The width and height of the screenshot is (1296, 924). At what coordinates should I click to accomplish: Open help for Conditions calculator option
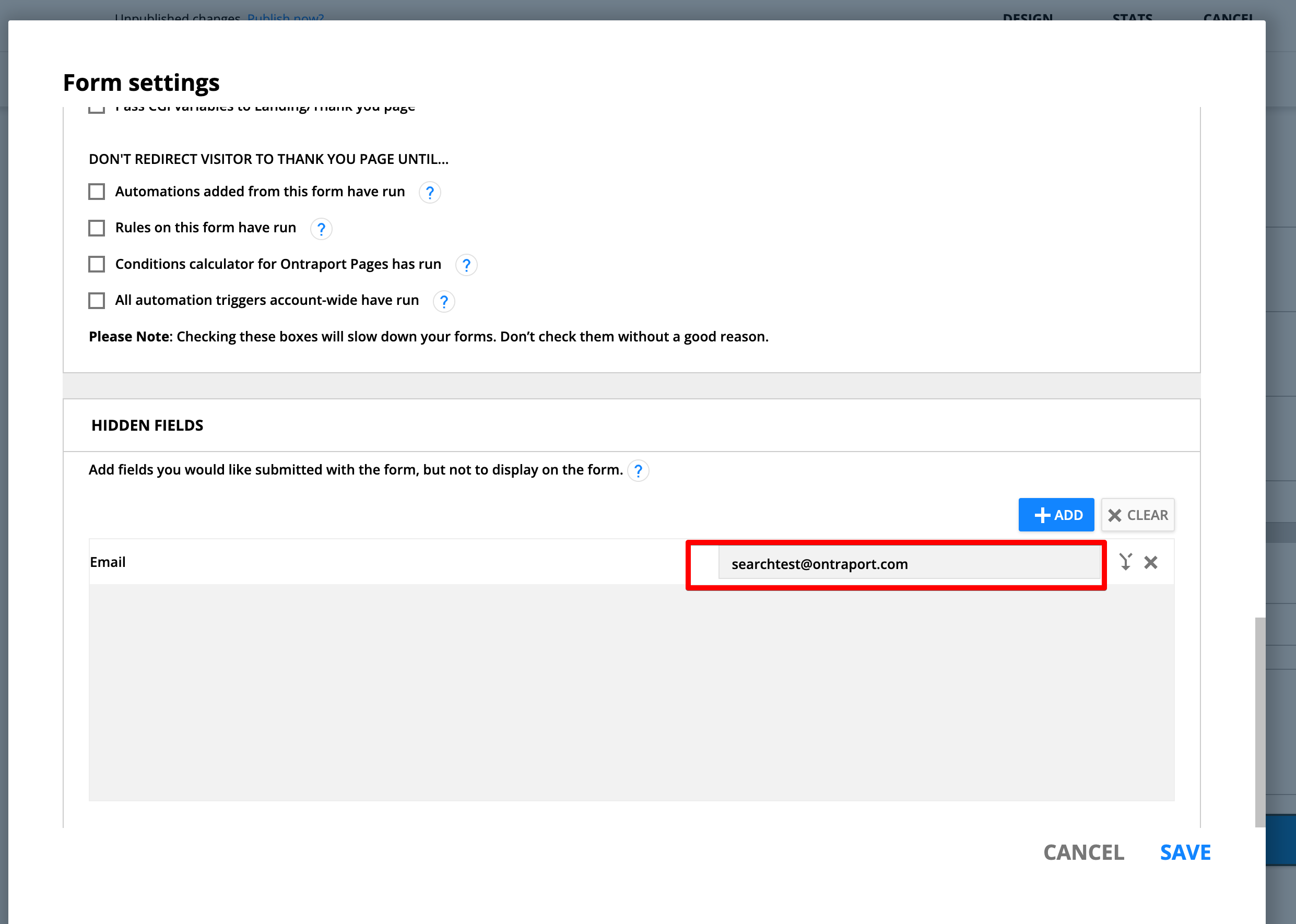(466, 265)
